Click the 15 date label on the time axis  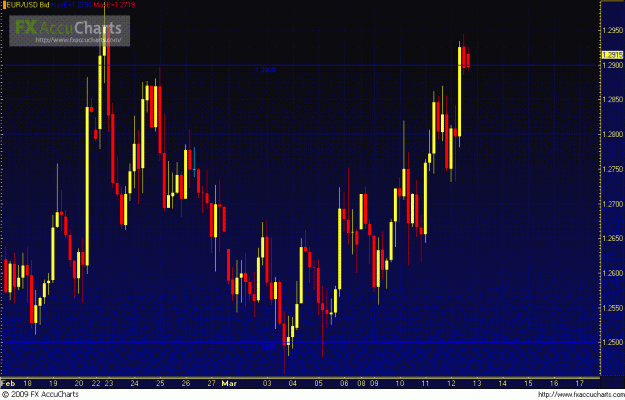click(x=528, y=384)
